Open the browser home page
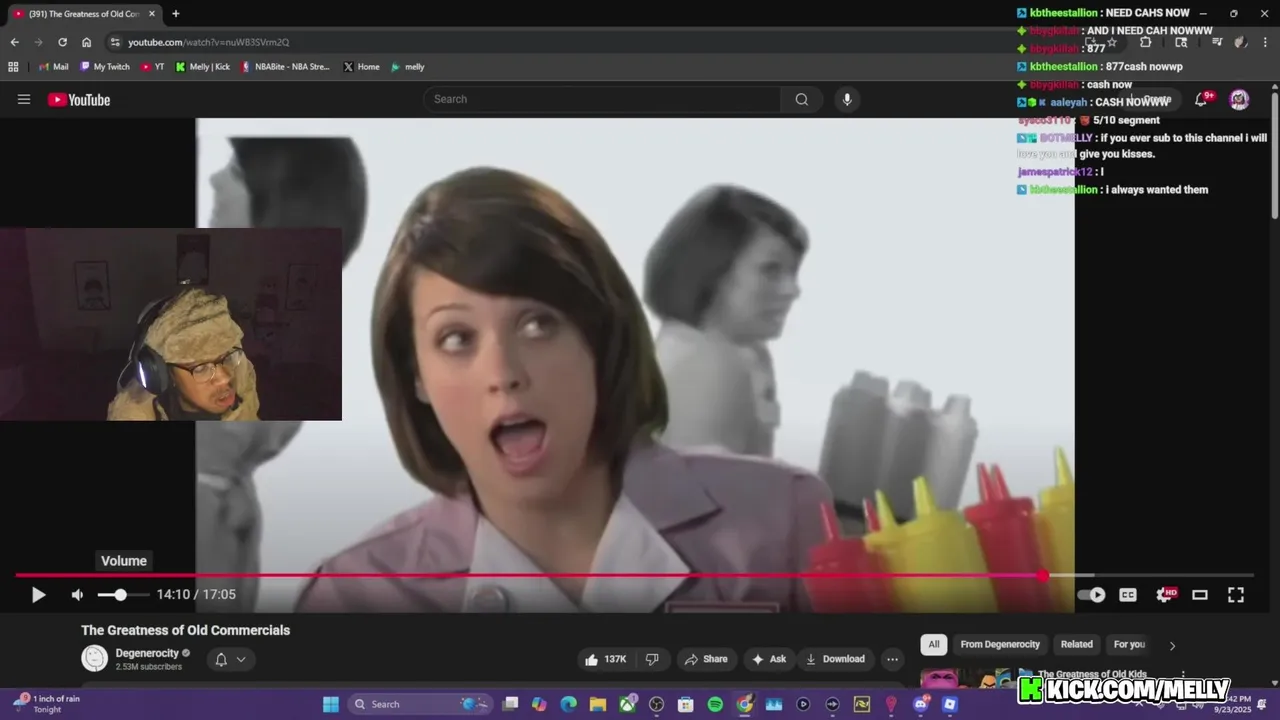This screenshot has height=720, width=1280. pyautogui.click(x=87, y=42)
